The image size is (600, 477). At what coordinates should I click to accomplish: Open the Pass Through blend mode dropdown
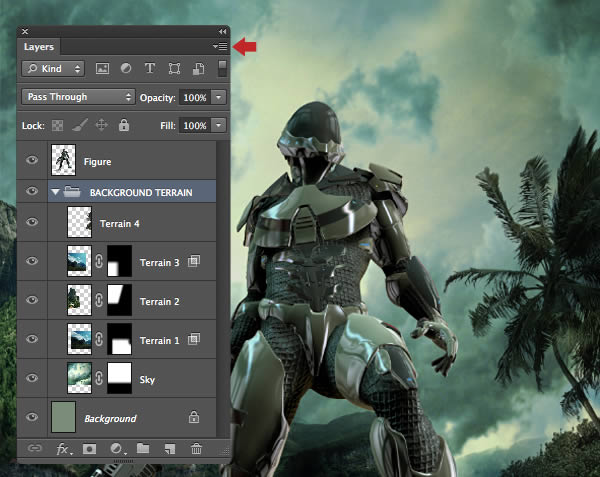tap(78, 97)
